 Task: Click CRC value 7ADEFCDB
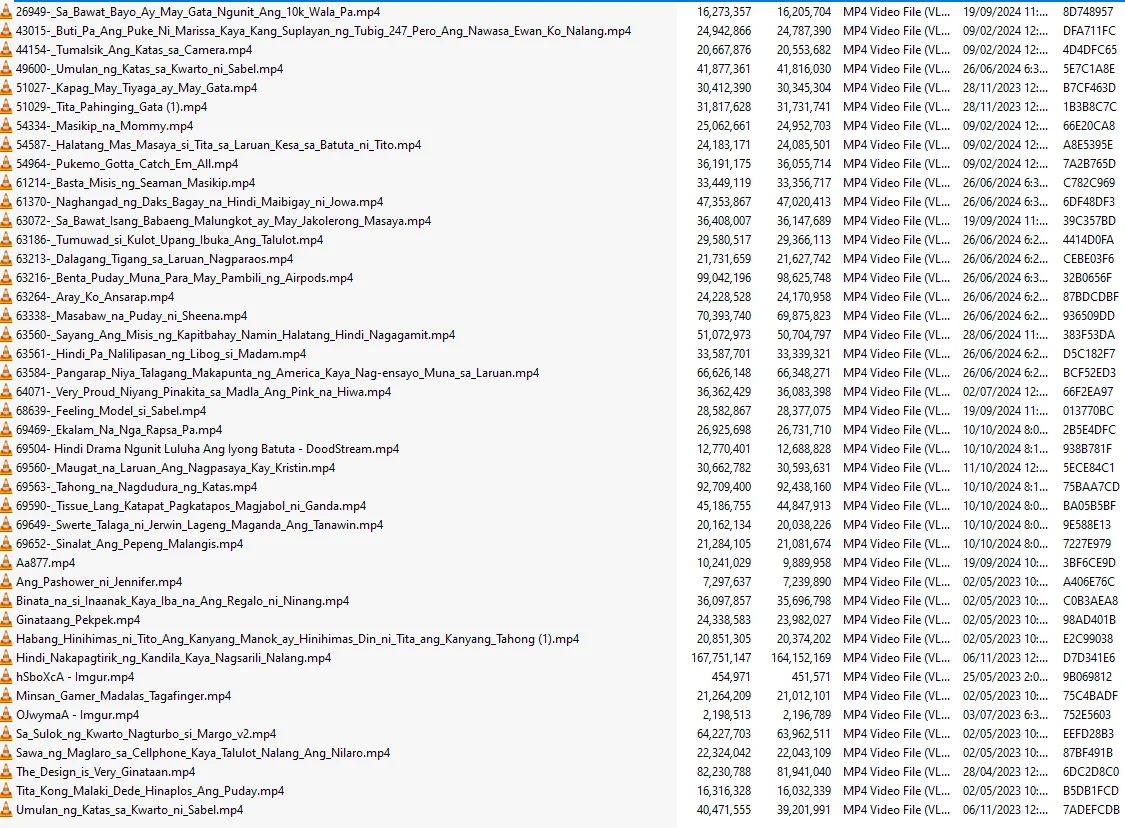tap(1091, 810)
